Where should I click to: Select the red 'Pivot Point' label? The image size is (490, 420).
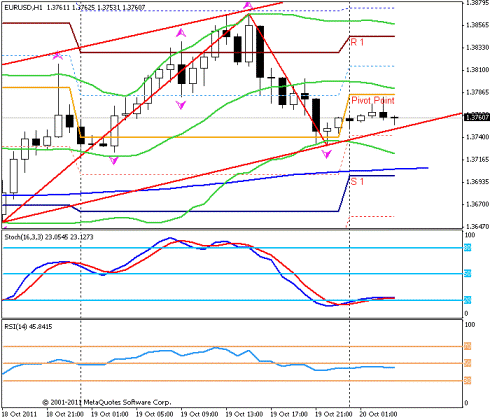pos(373,100)
